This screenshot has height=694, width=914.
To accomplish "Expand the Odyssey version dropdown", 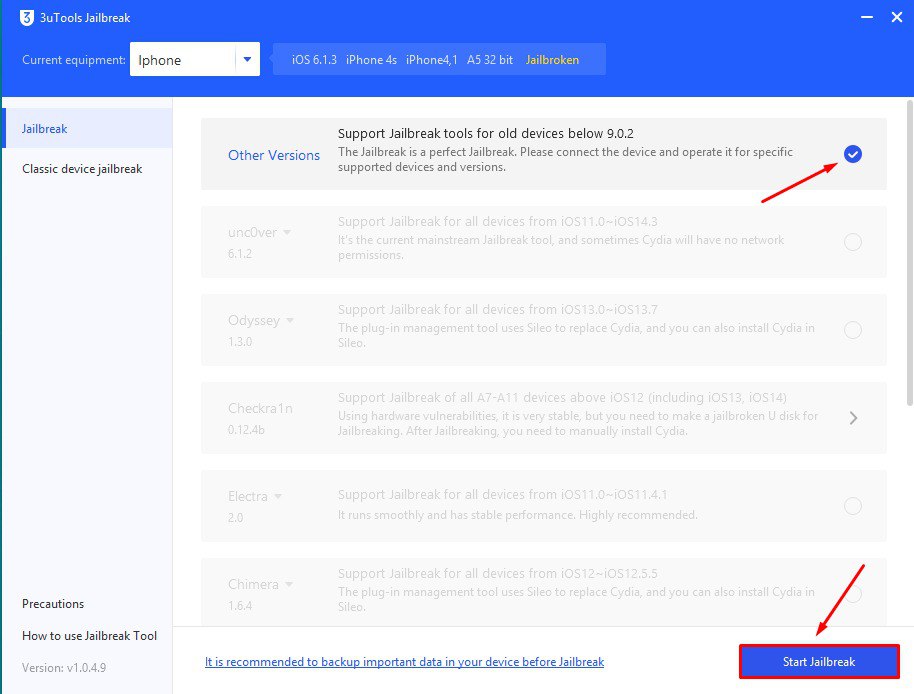I will point(290,320).
